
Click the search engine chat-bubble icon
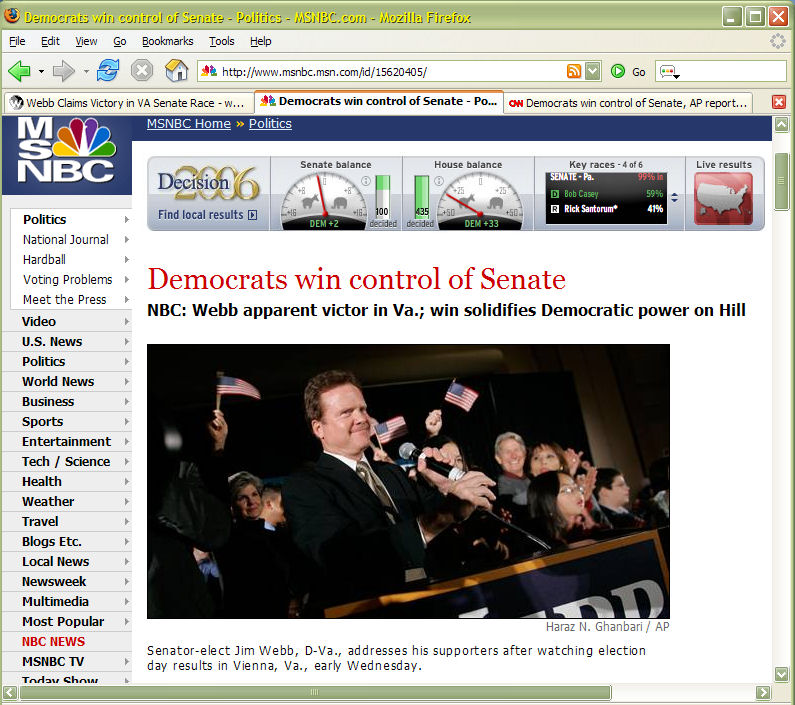click(x=669, y=72)
